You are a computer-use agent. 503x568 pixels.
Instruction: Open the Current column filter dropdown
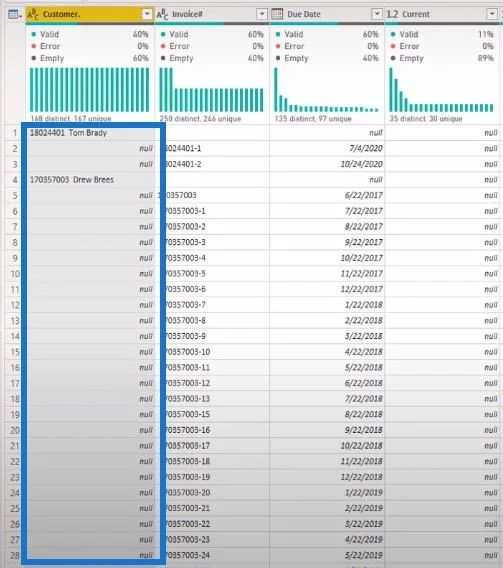coord(492,14)
